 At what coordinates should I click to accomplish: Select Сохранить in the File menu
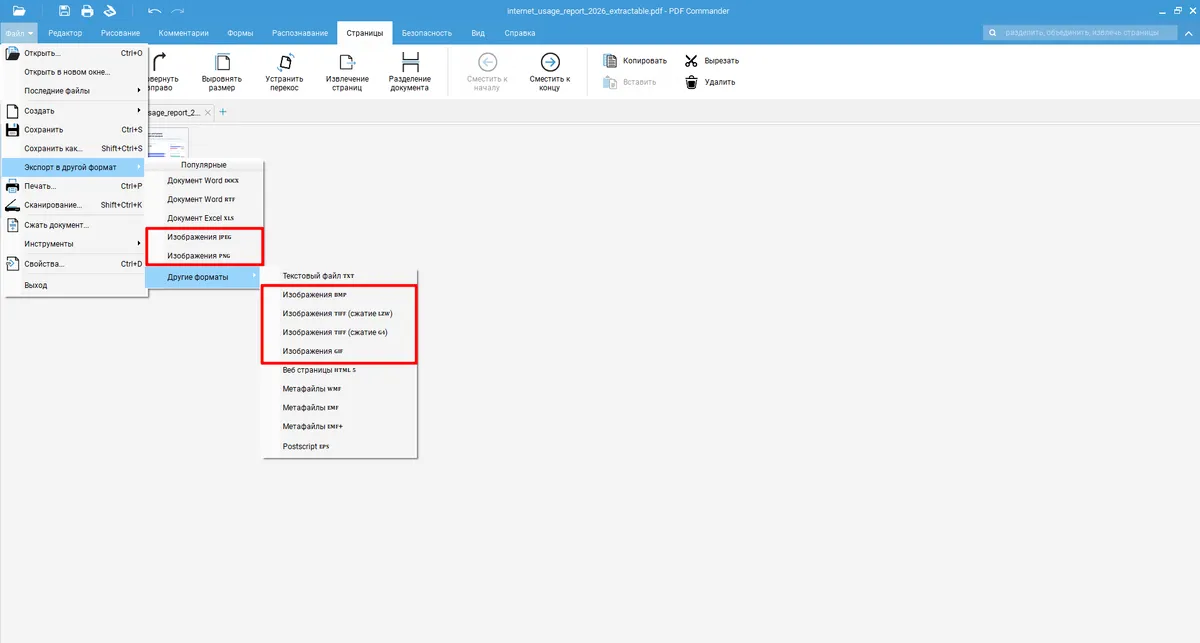click(74, 129)
